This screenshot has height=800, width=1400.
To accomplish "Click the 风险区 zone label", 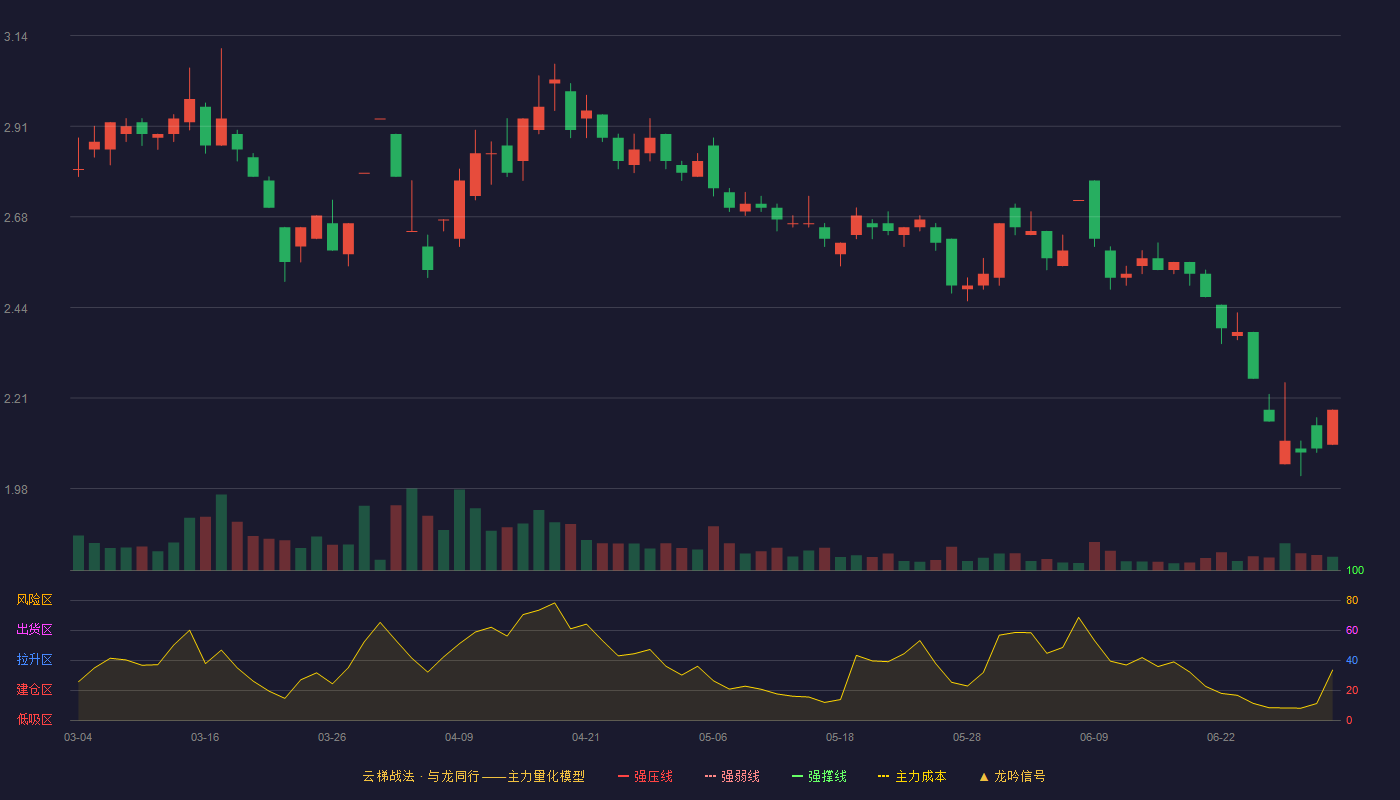I will click(34, 600).
